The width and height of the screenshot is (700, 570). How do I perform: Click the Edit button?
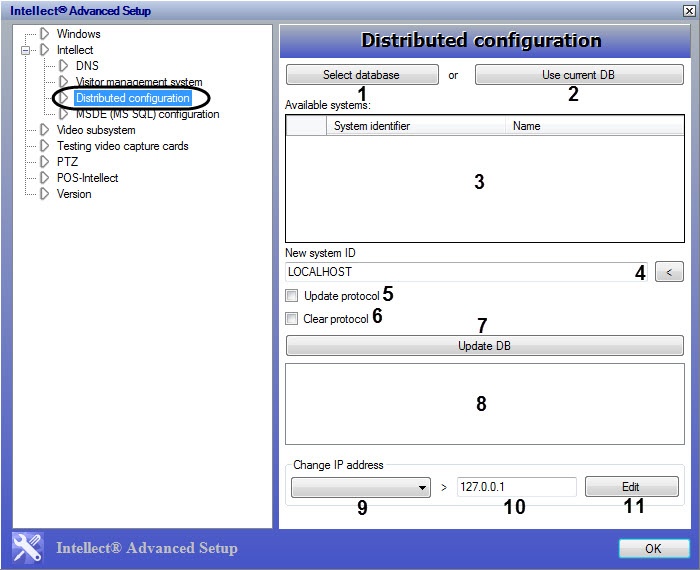[632, 487]
